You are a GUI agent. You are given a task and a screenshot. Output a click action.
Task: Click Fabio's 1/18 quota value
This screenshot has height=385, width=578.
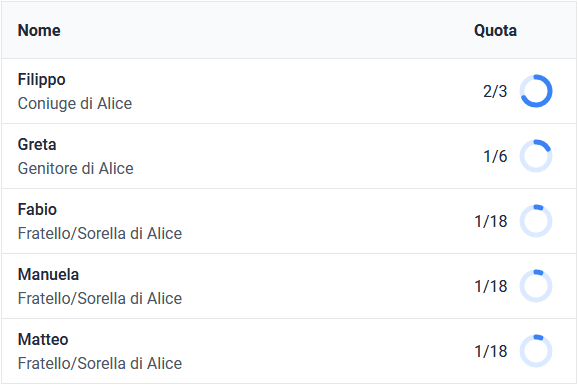pyautogui.click(x=491, y=221)
